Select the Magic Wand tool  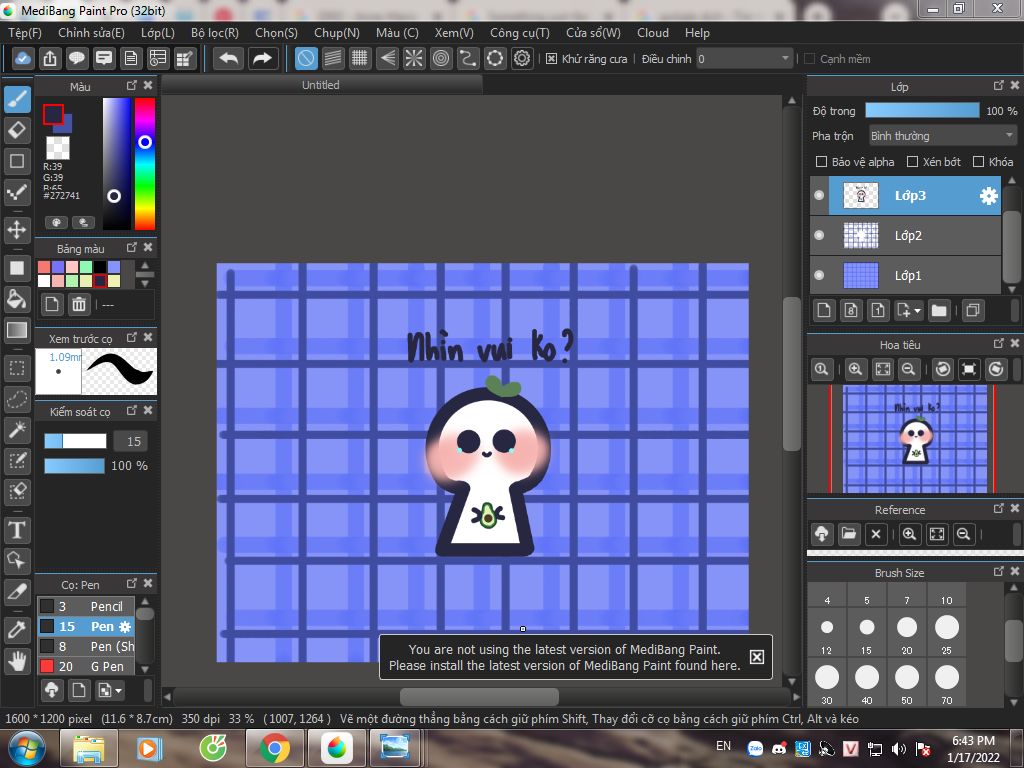point(18,429)
